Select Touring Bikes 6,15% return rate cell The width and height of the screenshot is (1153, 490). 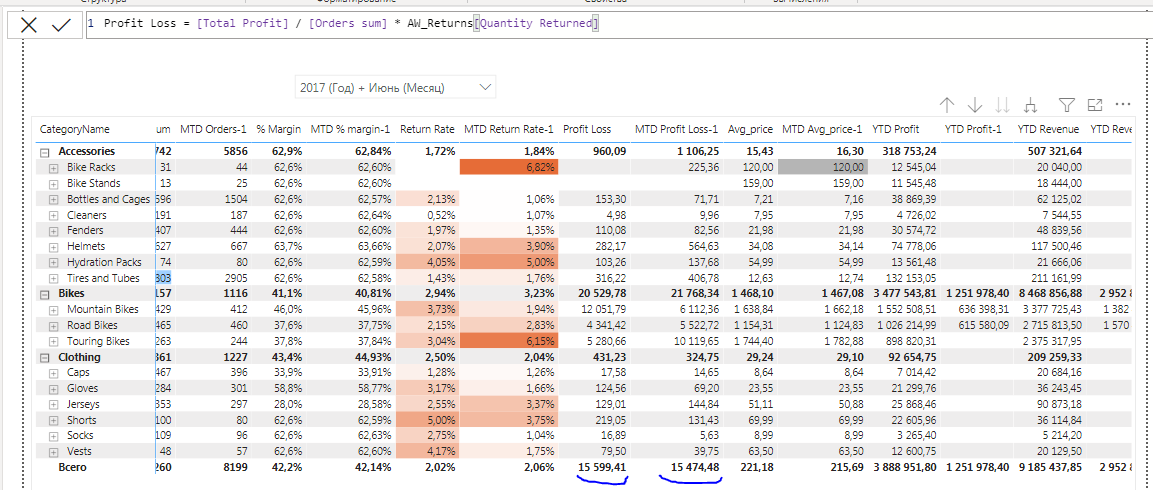pos(509,341)
